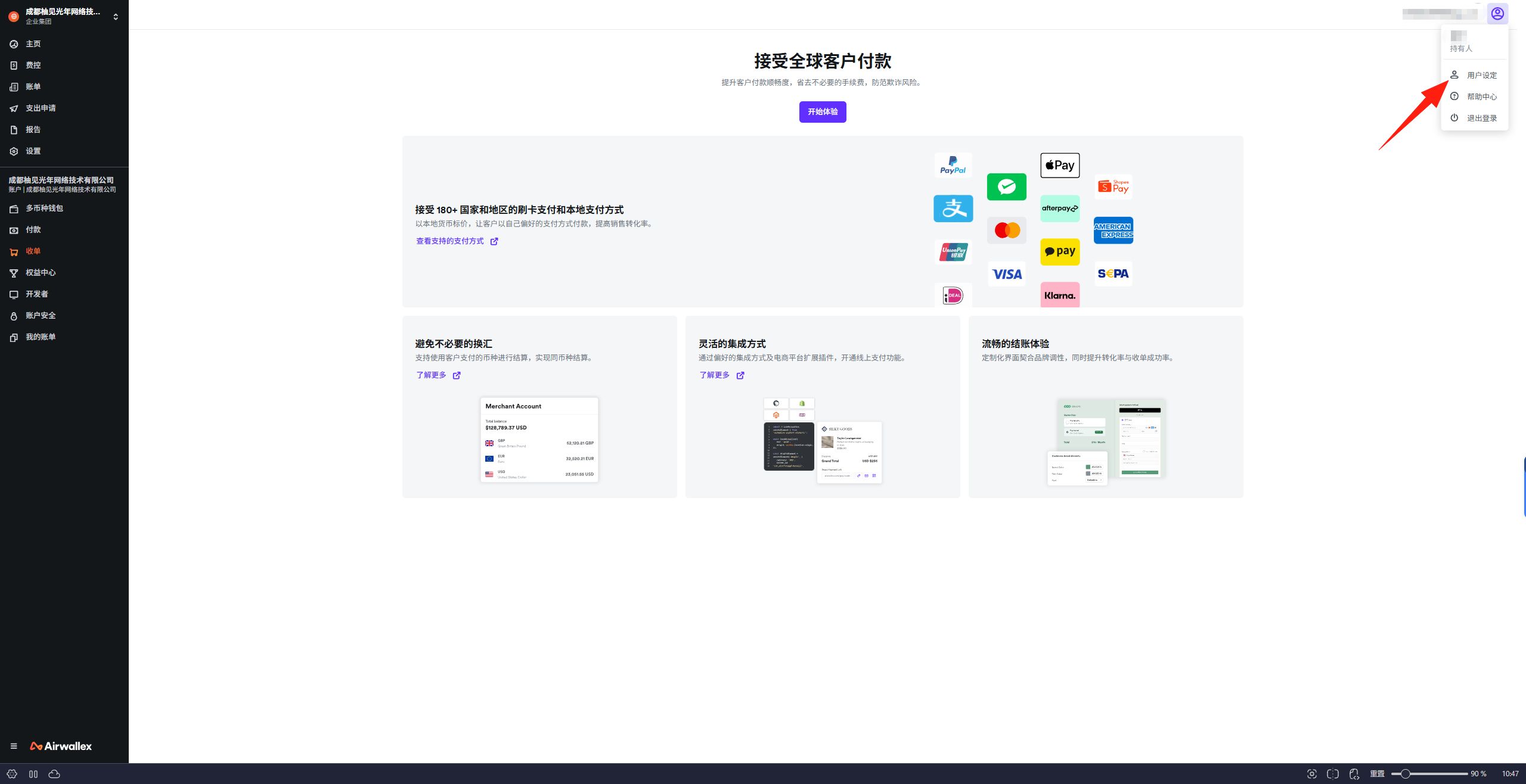Click the bottom bar cloud icon
1526x784 pixels.
(x=54, y=774)
